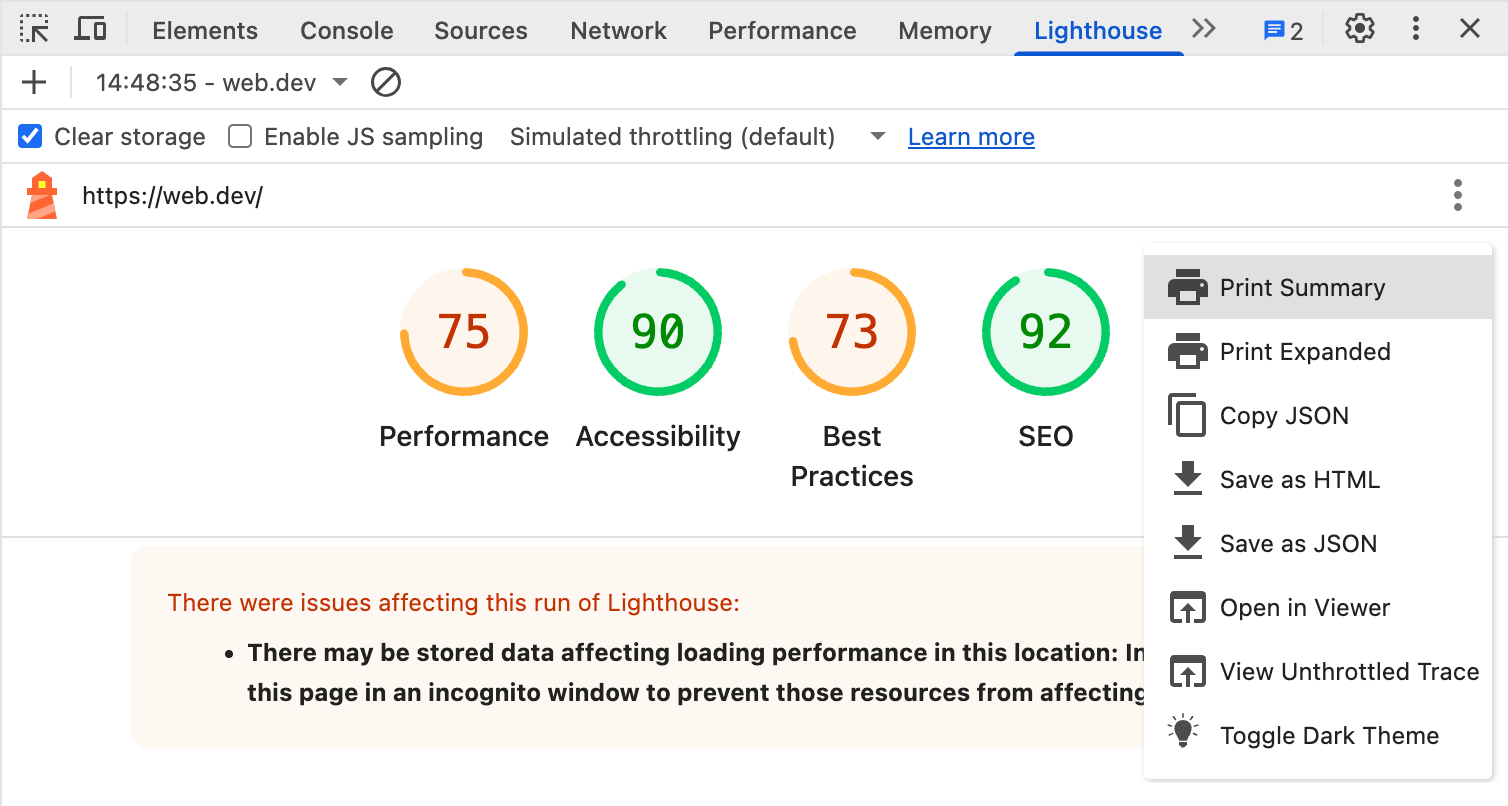Toggle the device toolbar
Screen dimensions: 1508x806
coord(90,29)
